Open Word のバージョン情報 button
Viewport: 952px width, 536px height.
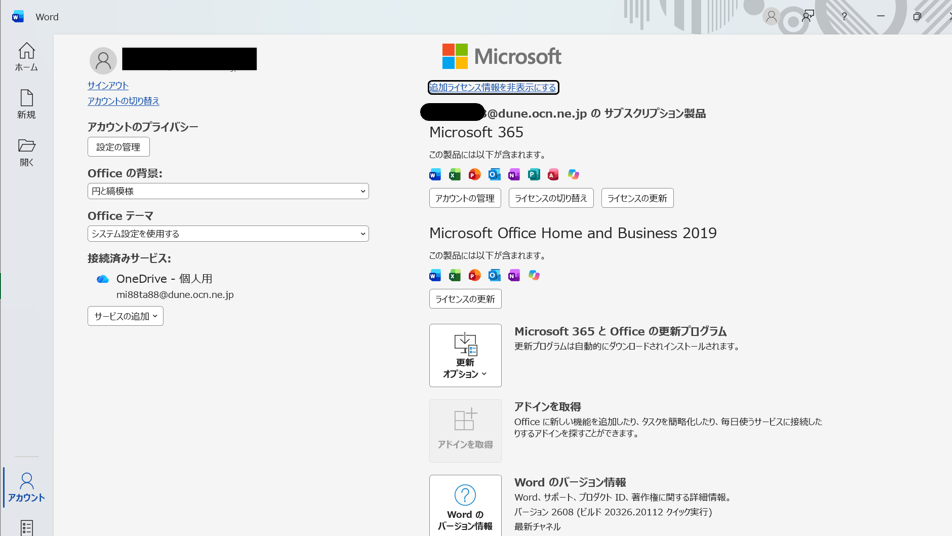465,505
